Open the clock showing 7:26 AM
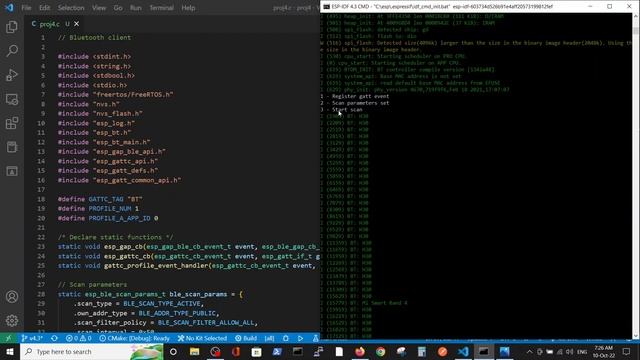This screenshot has height=360, width=640. (604, 351)
